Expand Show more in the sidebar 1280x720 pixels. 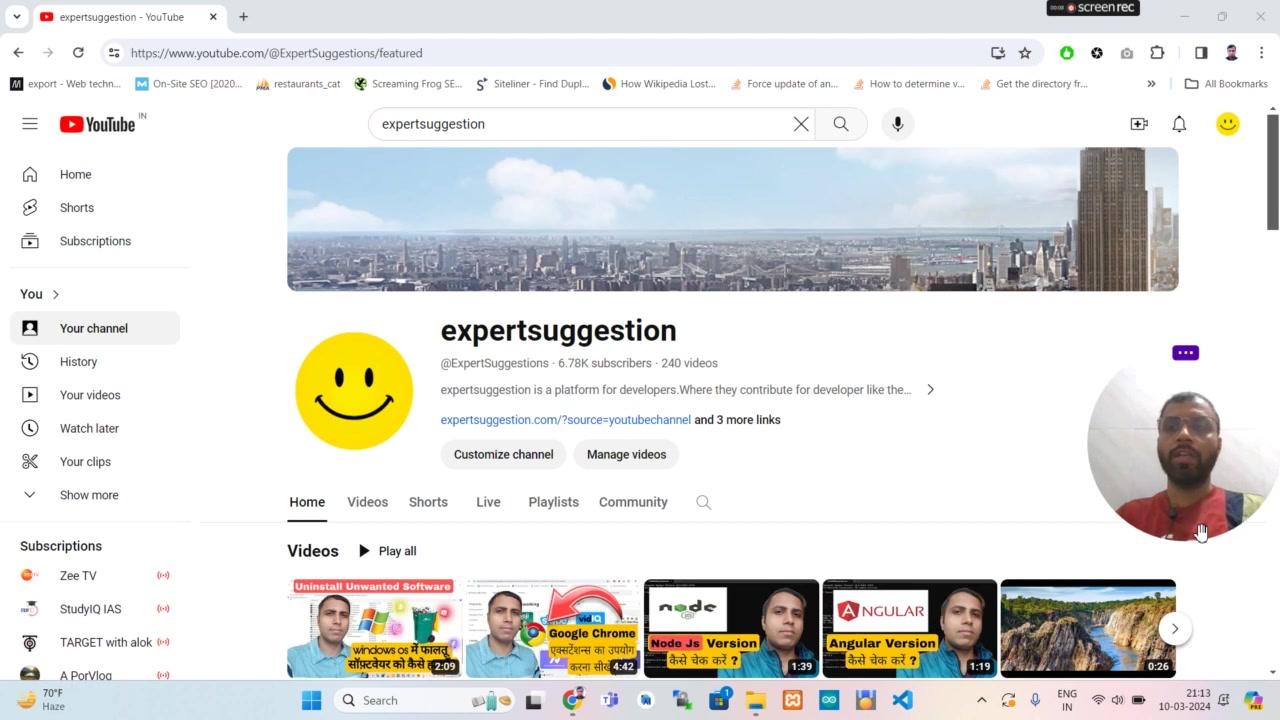(x=95, y=495)
